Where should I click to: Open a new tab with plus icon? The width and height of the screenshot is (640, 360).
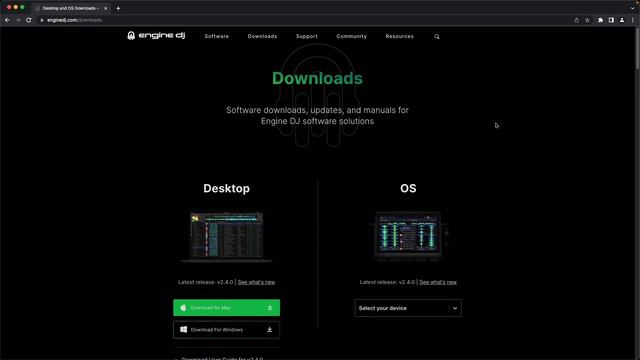click(x=118, y=8)
